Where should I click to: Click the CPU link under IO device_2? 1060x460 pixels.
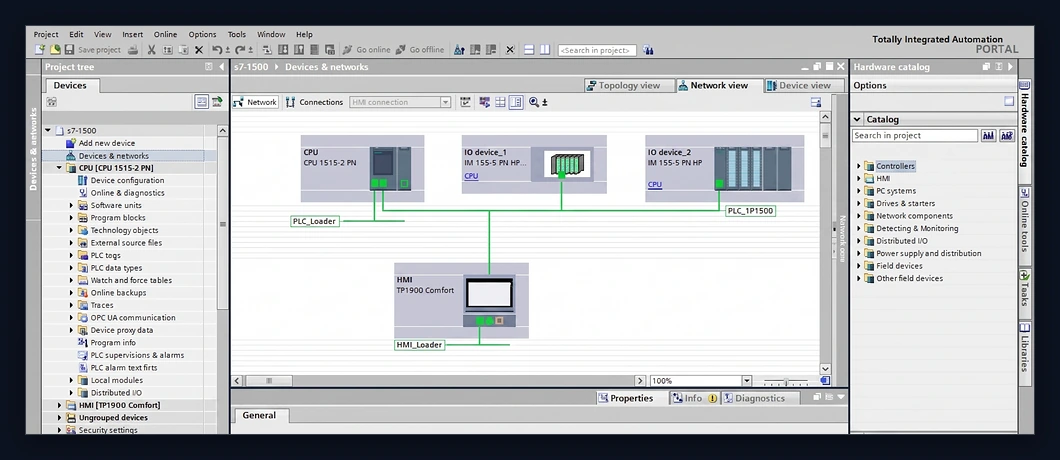[x=654, y=184]
